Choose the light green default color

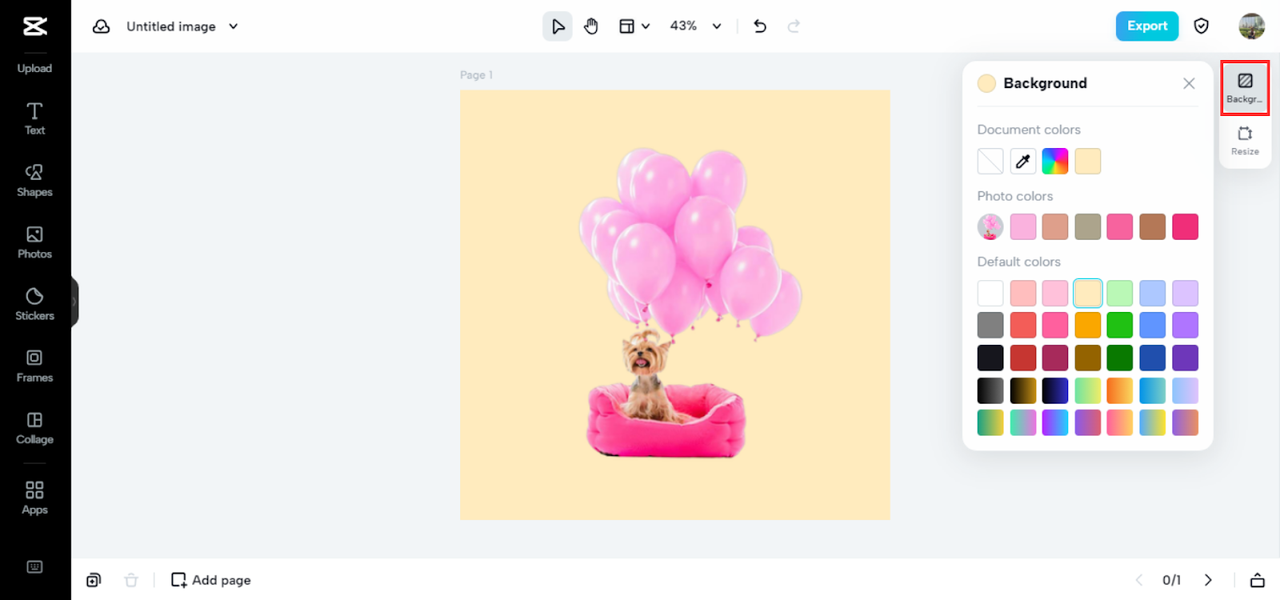(1120, 293)
